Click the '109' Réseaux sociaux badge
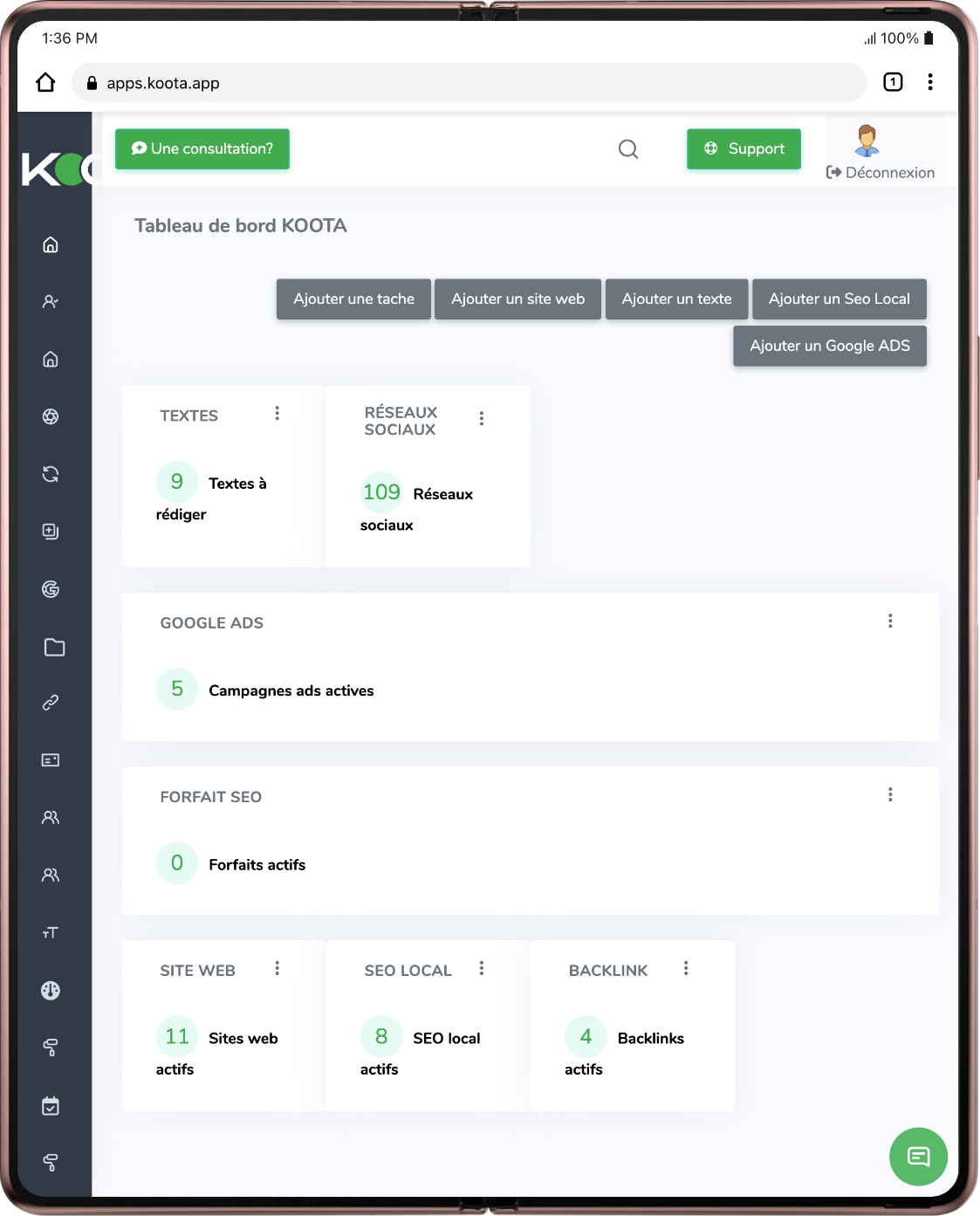 [x=381, y=492]
